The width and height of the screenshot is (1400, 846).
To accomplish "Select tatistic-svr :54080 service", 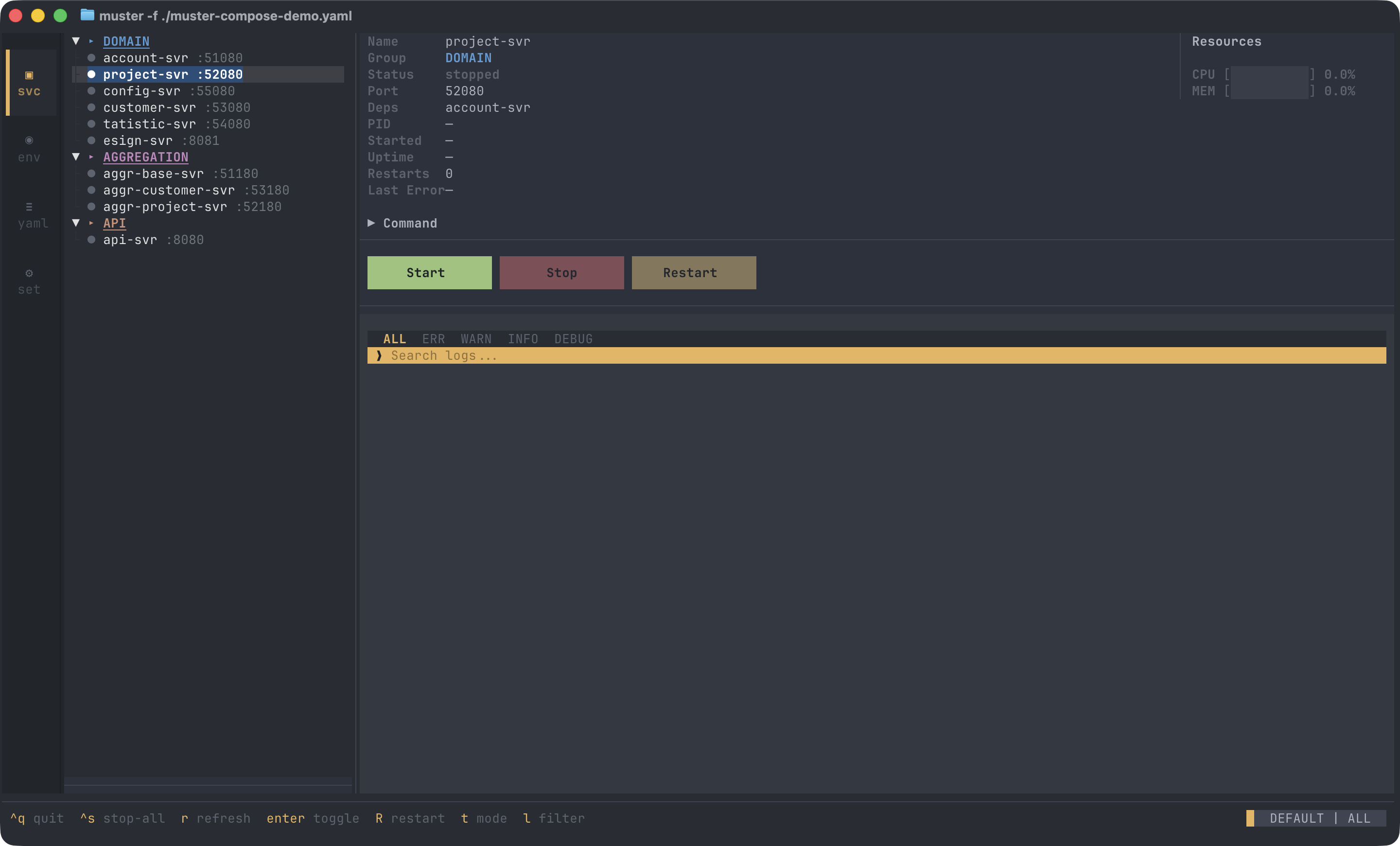I will pyautogui.click(x=177, y=124).
